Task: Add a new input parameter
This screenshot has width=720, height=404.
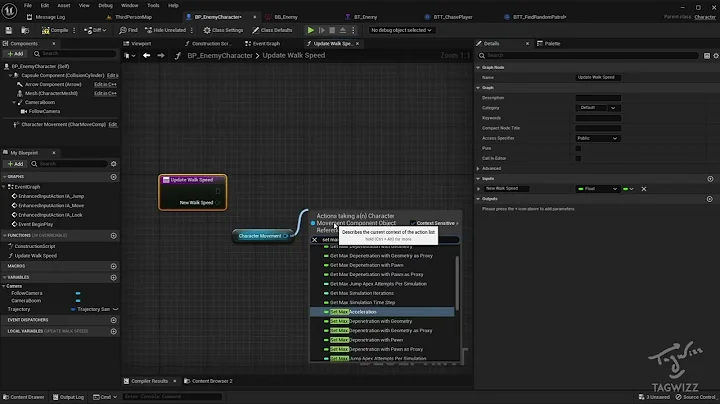Action: click(710, 179)
